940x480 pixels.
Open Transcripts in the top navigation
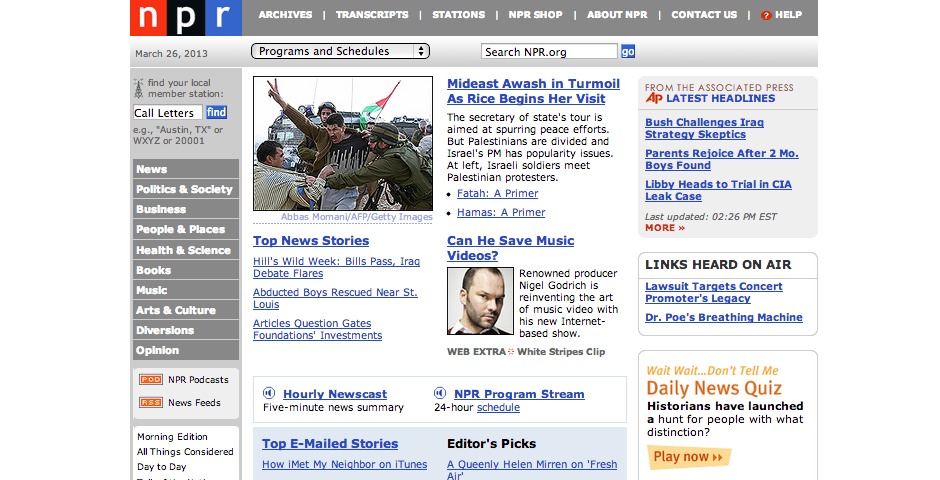click(x=372, y=14)
